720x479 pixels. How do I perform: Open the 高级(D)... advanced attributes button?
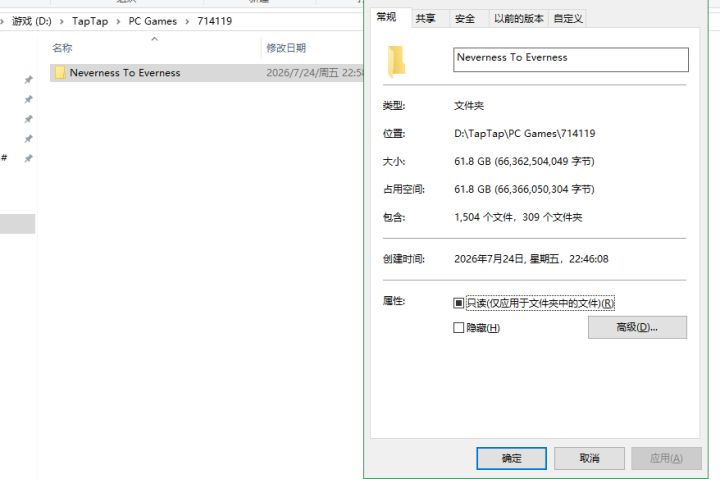(637, 327)
